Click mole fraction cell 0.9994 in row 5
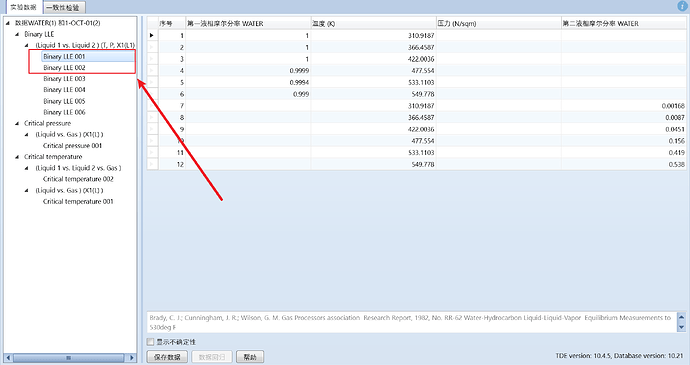This screenshot has height=365, width=690. (x=248, y=82)
